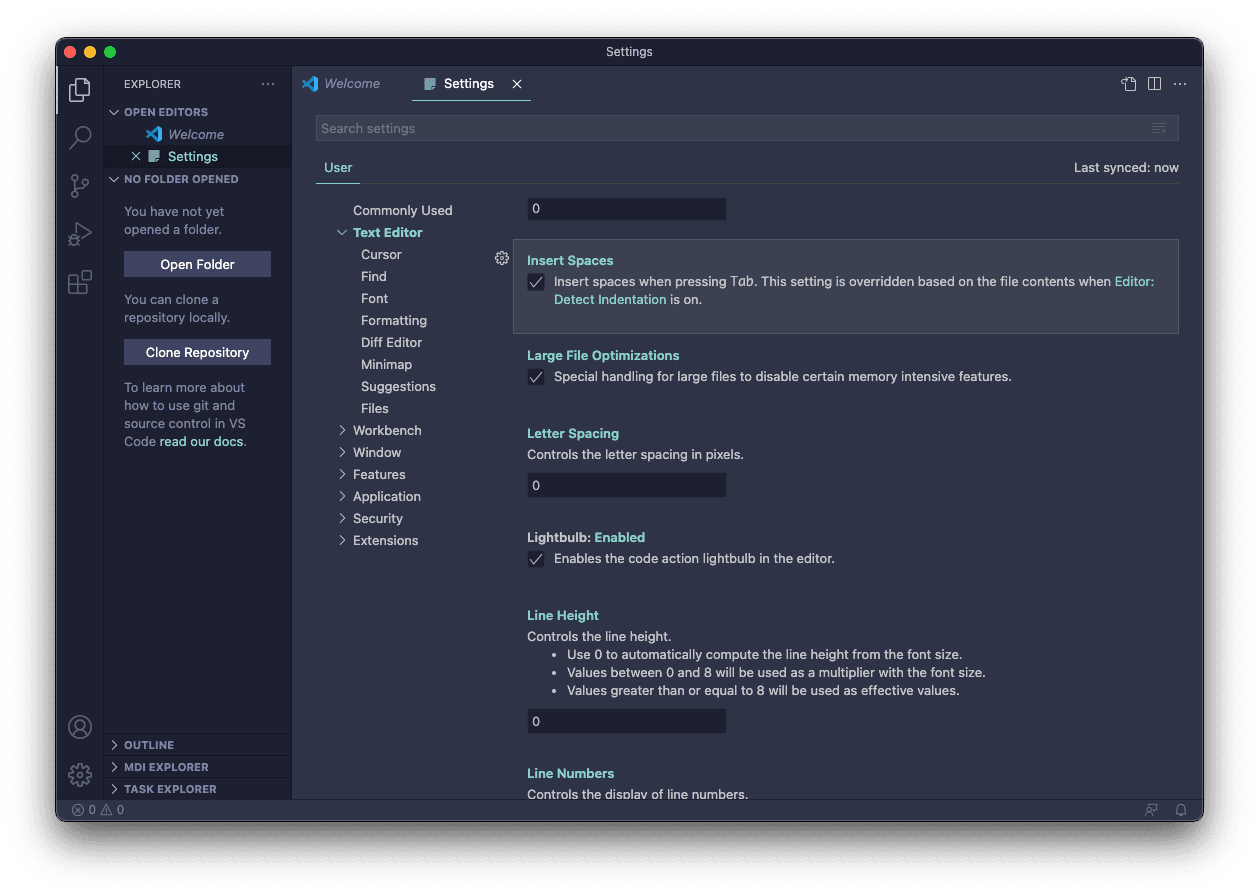Select Diff Editor settings section
The width and height of the screenshot is (1259, 895).
pos(392,342)
